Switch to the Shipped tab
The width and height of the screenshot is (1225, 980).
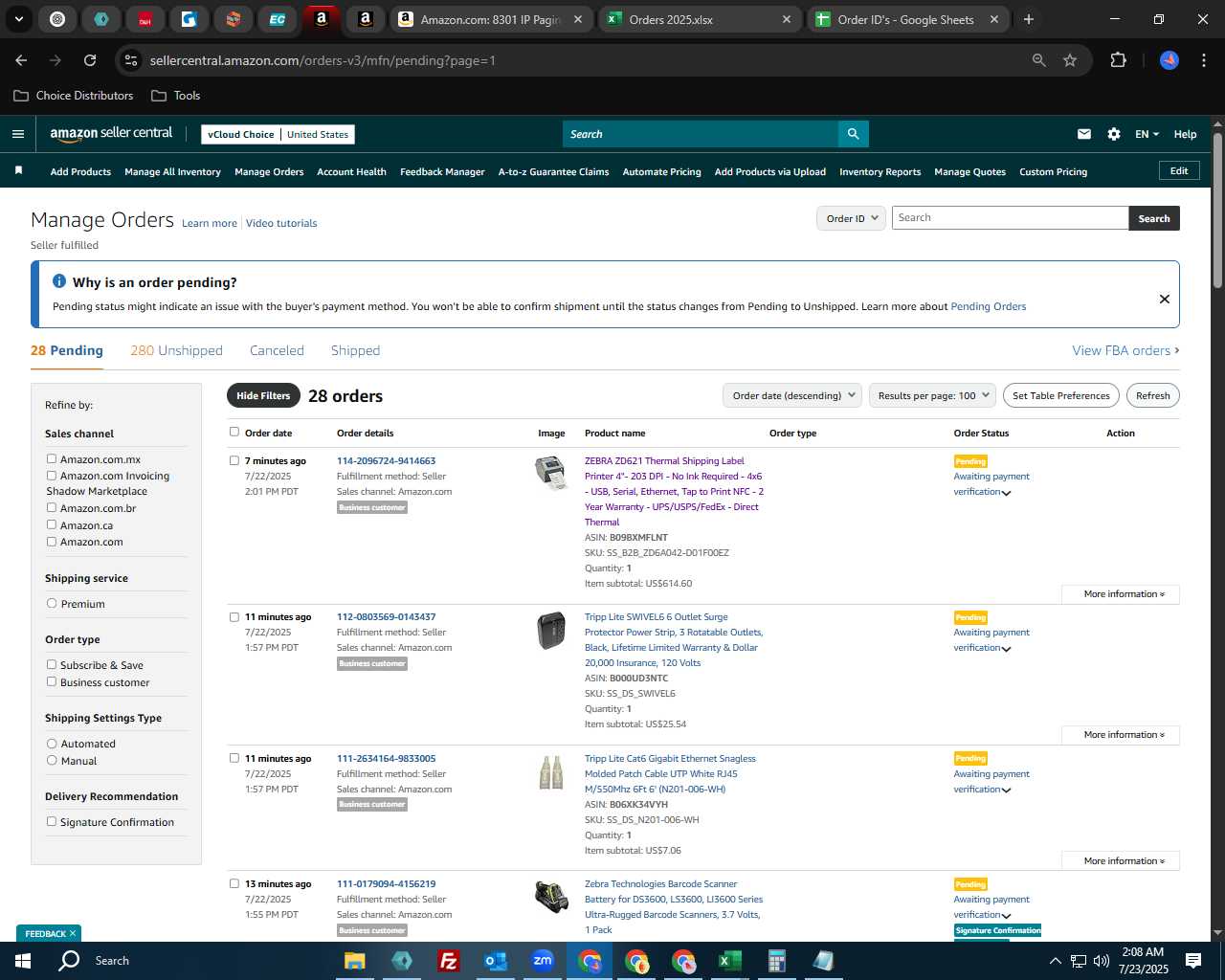(355, 350)
